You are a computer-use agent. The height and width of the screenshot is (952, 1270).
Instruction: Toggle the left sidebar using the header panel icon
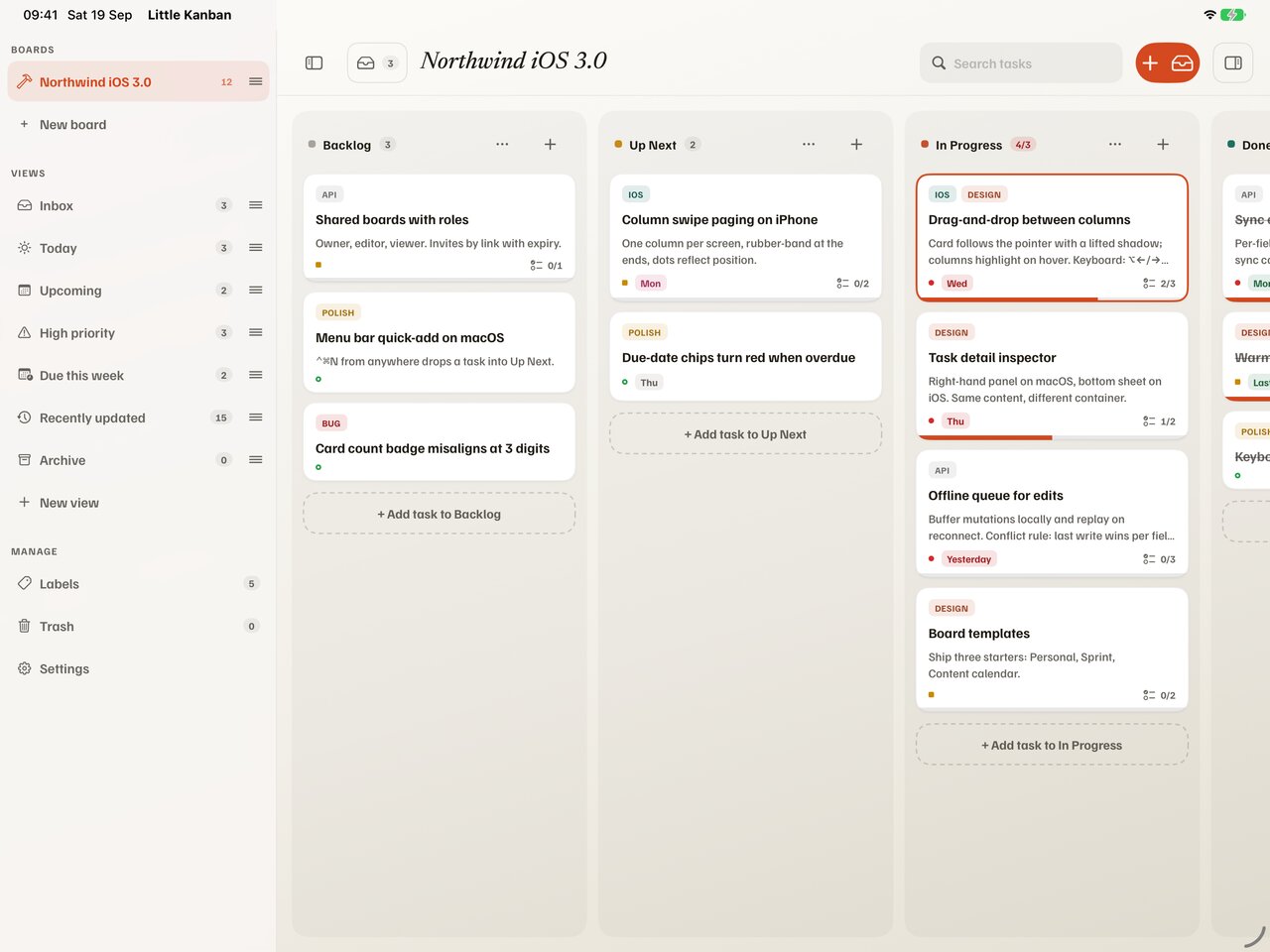point(314,62)
